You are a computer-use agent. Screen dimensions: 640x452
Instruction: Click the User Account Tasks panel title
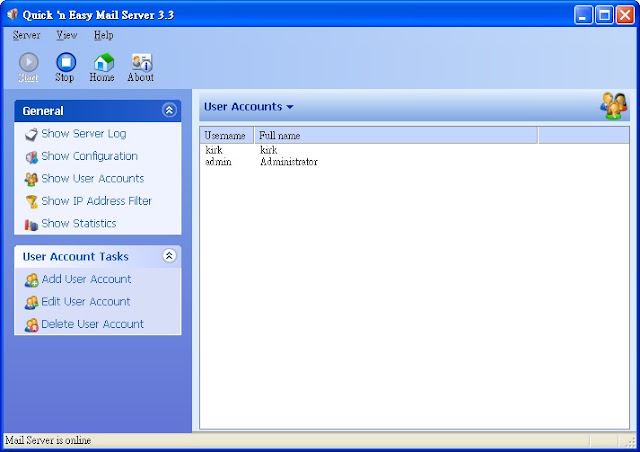tap(76, 256)
